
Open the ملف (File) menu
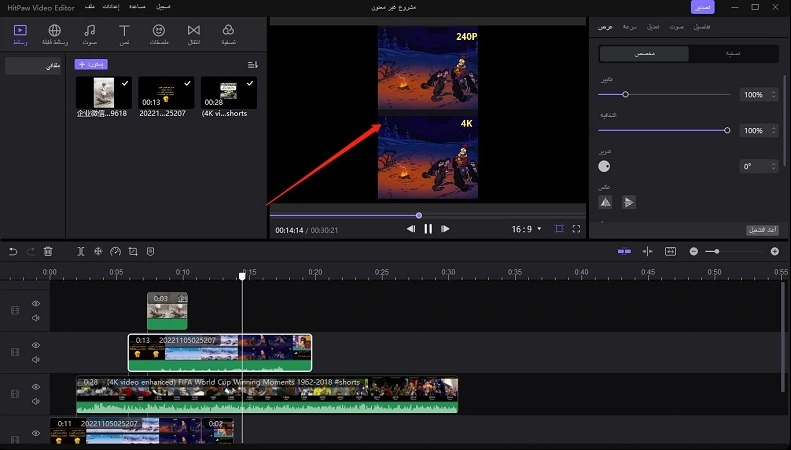pyautogui.click(x=89, y=7)
